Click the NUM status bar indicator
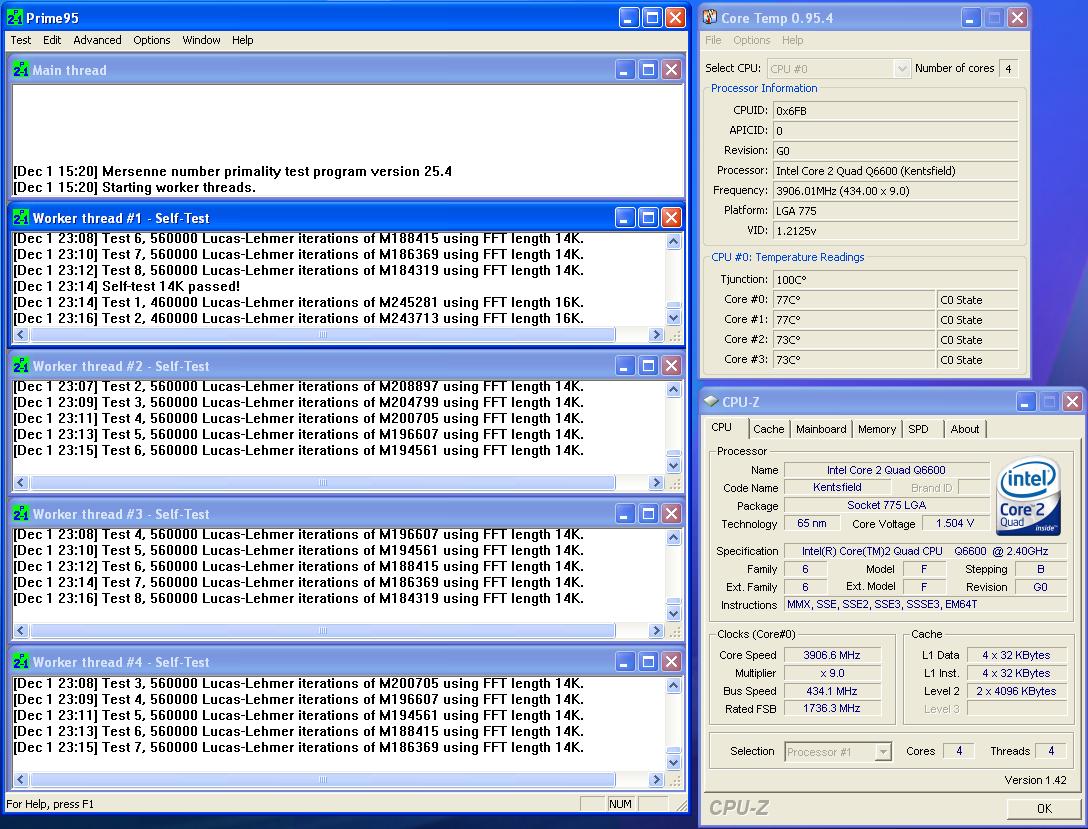Screen dimensions: 1088x829 620,803
